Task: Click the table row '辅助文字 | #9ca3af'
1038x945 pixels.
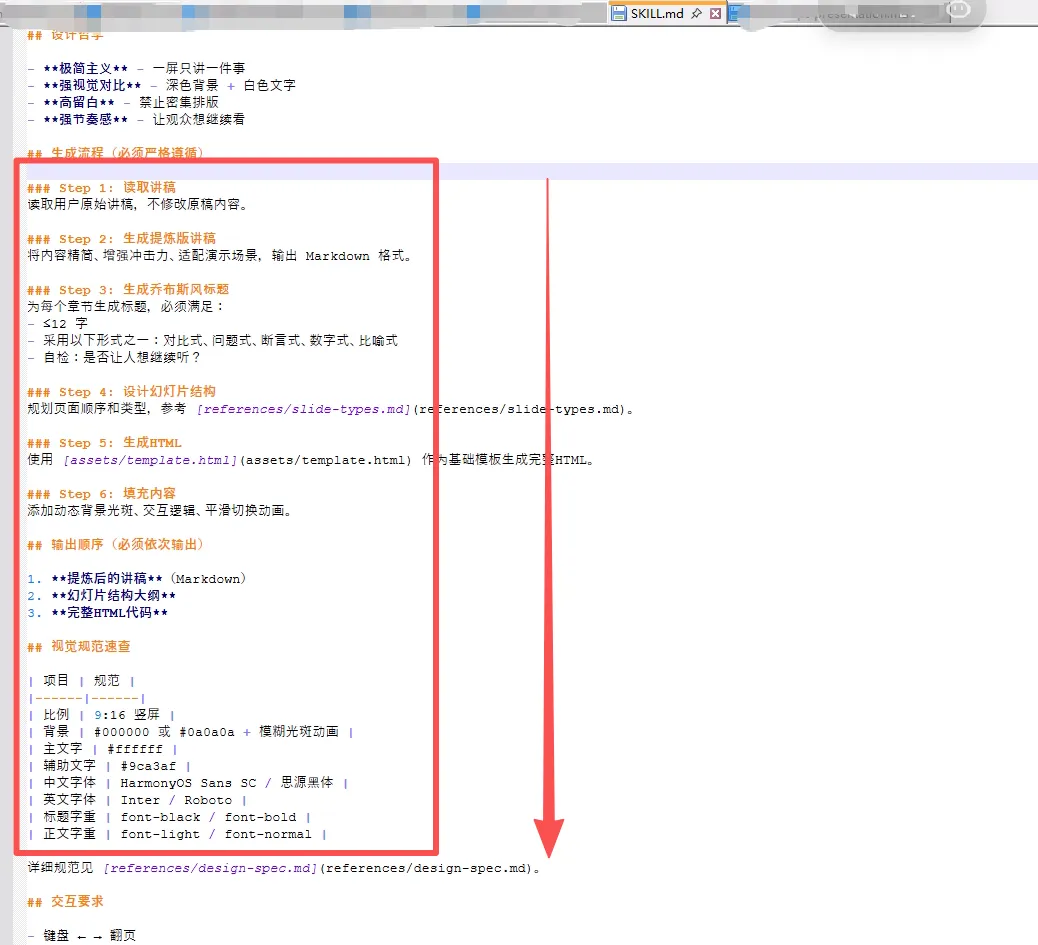Action: (x=109, y=766)
